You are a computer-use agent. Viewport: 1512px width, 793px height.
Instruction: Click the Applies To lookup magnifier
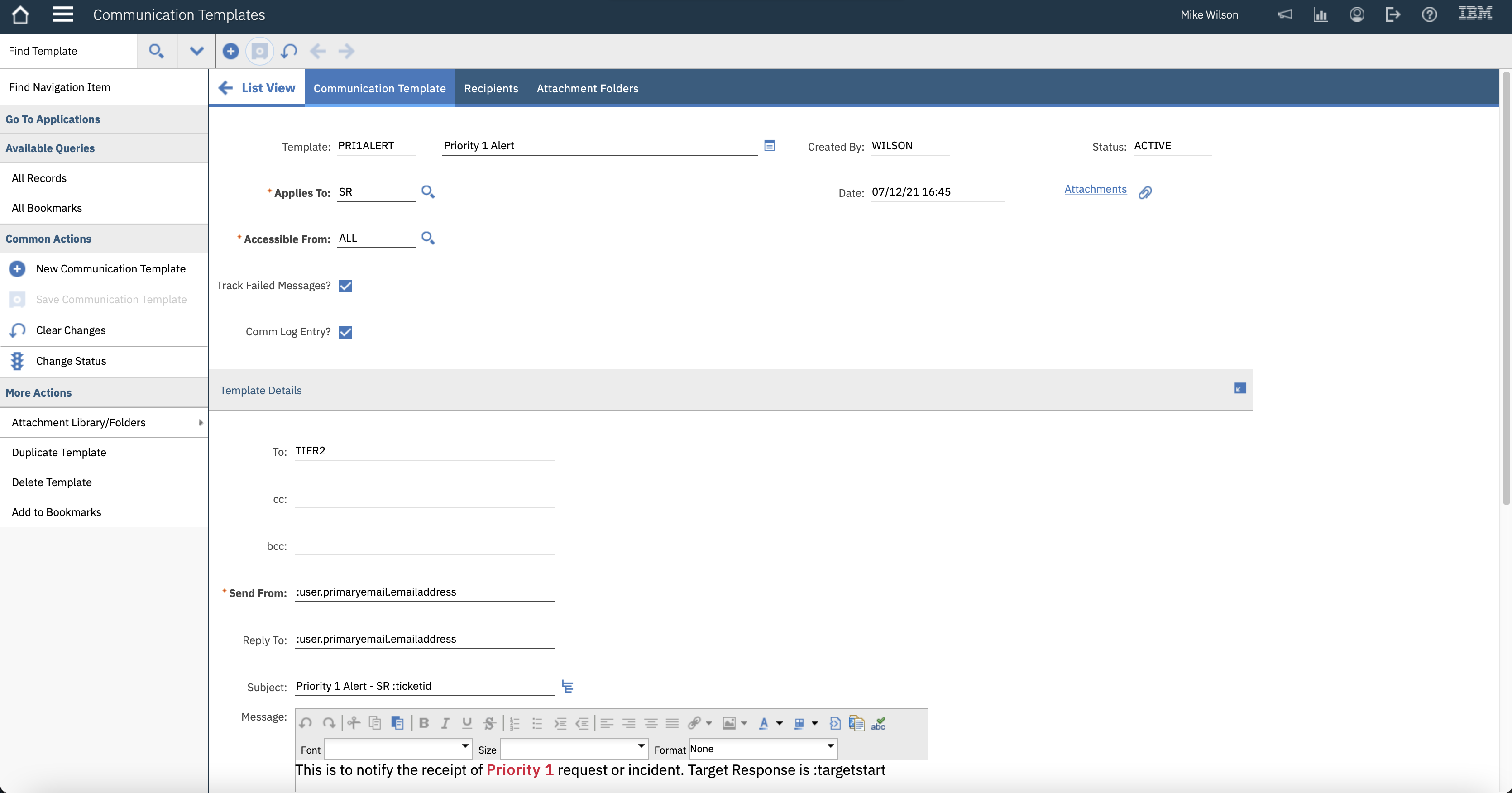(x=428, y=192)
